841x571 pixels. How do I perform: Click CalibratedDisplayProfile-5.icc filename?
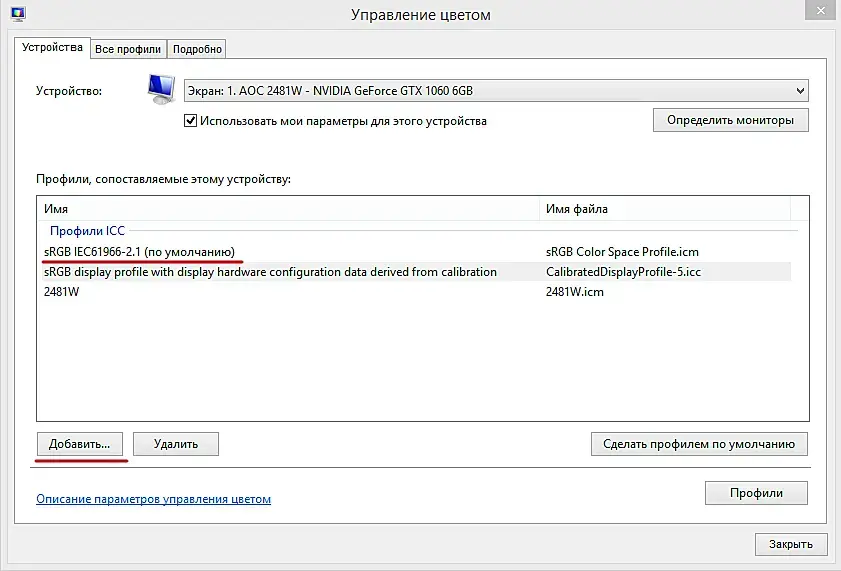coord(623,272)
